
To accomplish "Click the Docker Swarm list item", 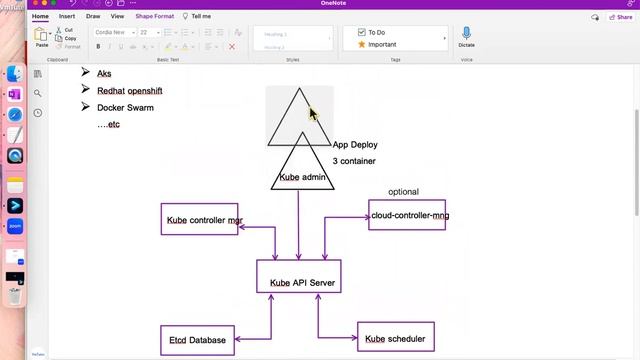I will pyautogui.click(x=125, y=108).
